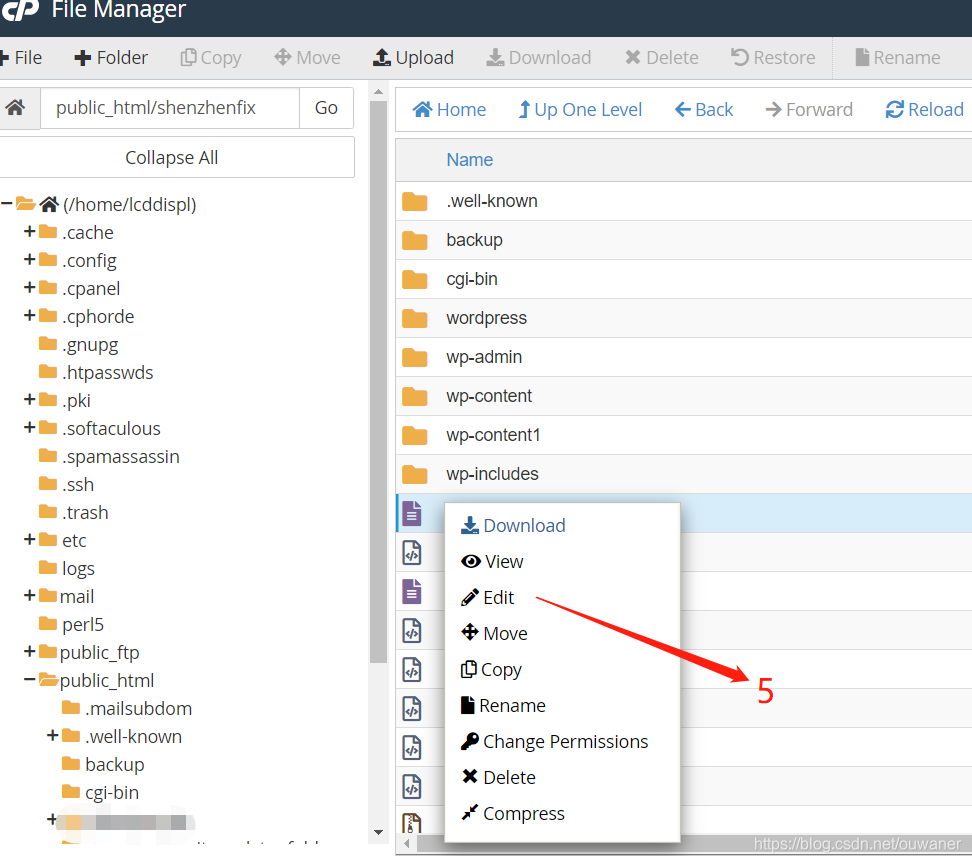The image size is (972, 863).
Task: Choose Move in the context menu
Action: pos(494,634)
